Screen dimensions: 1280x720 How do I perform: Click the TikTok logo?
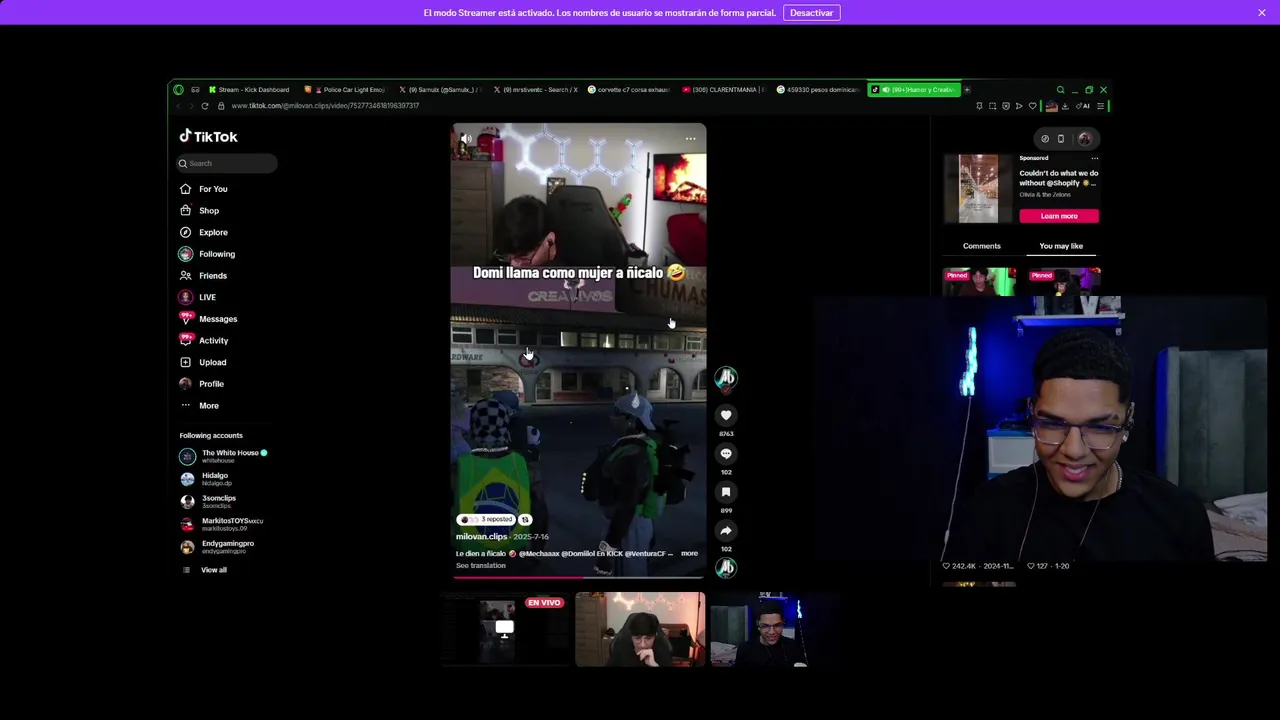(208, 137)
